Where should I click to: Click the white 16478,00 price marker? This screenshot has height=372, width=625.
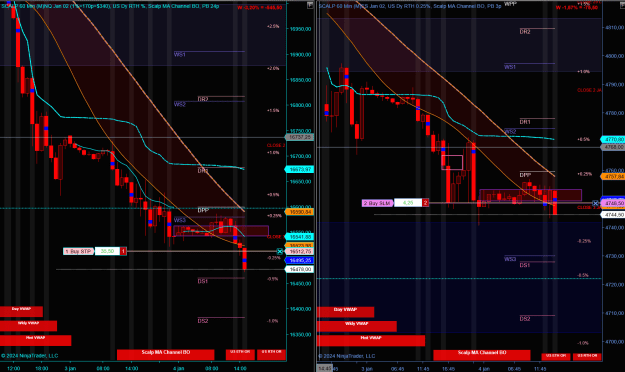300,270
